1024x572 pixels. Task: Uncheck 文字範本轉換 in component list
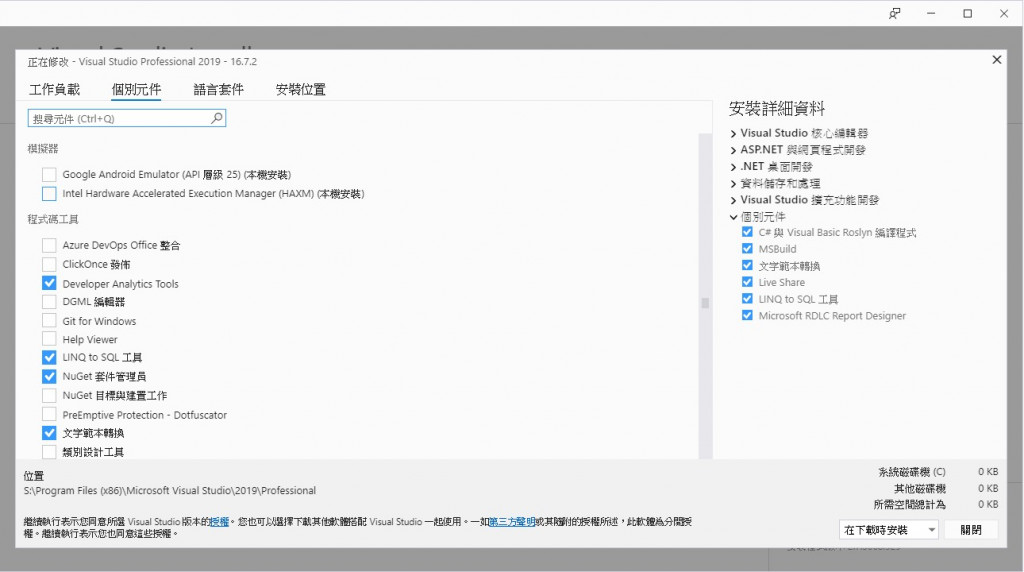[49, 433]
